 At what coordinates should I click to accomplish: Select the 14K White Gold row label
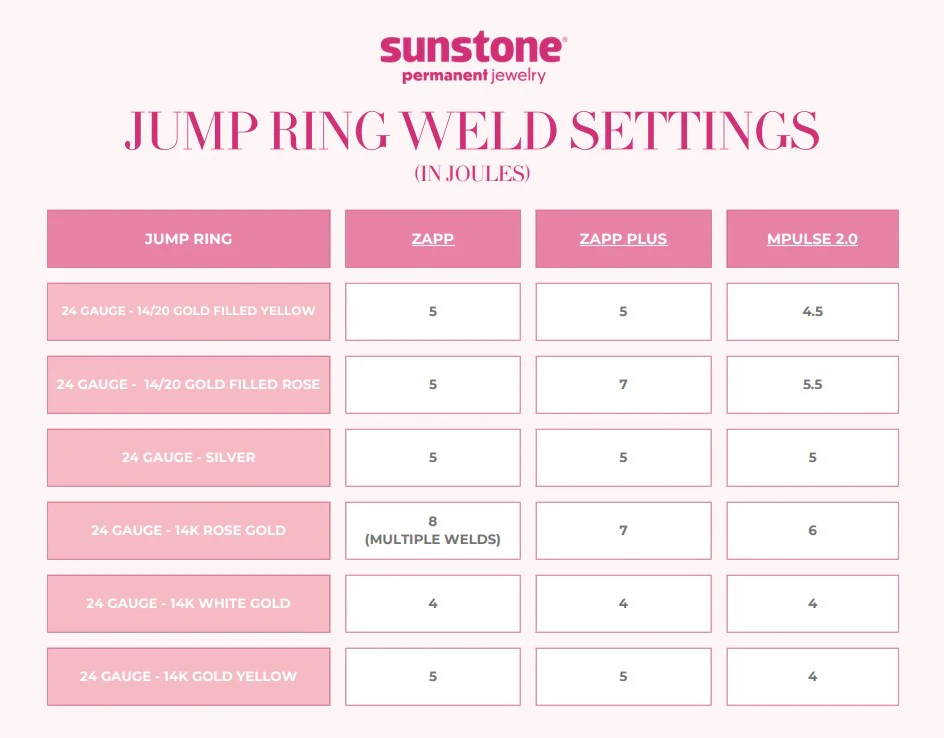[x=188, y=603]
